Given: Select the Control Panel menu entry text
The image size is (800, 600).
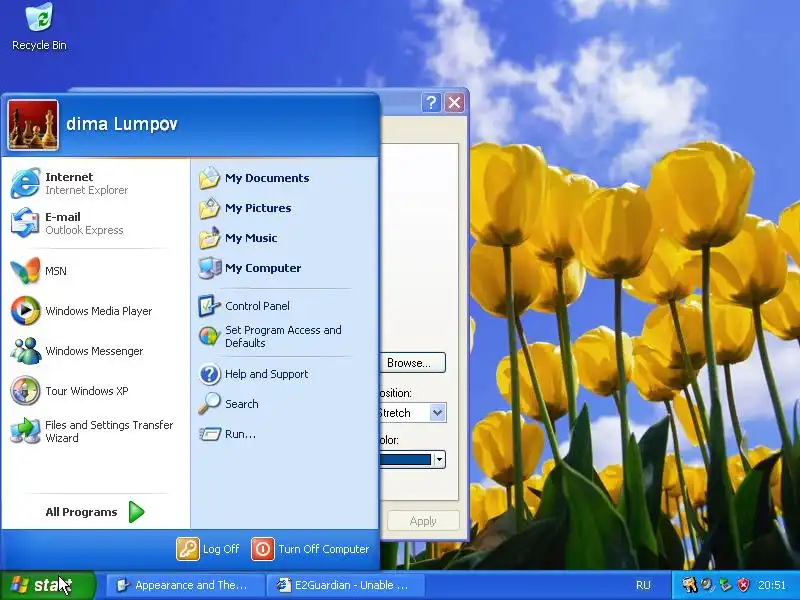Looking at the screenshot, I should (257, 306).
